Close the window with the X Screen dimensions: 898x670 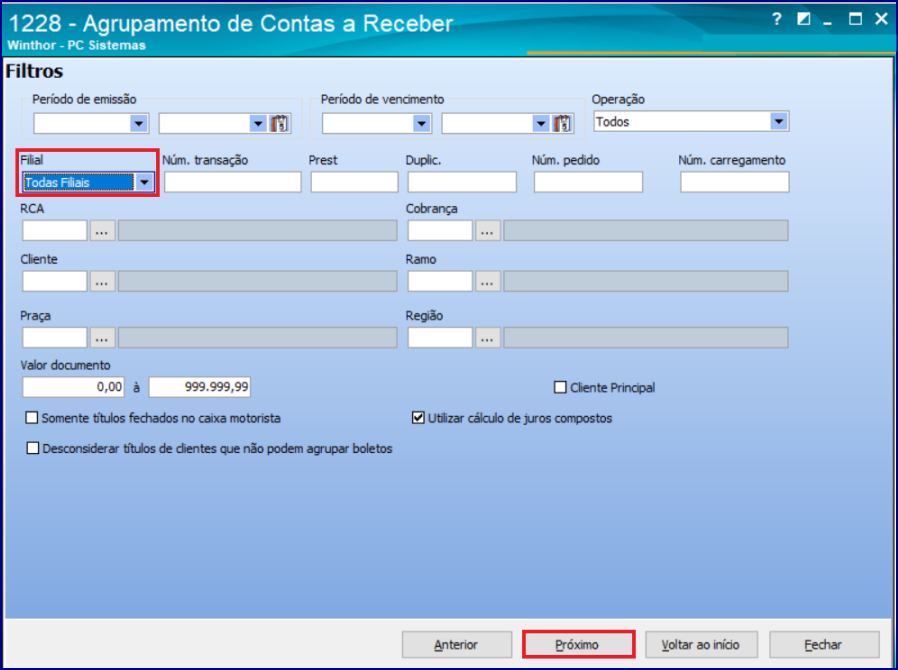881,19
